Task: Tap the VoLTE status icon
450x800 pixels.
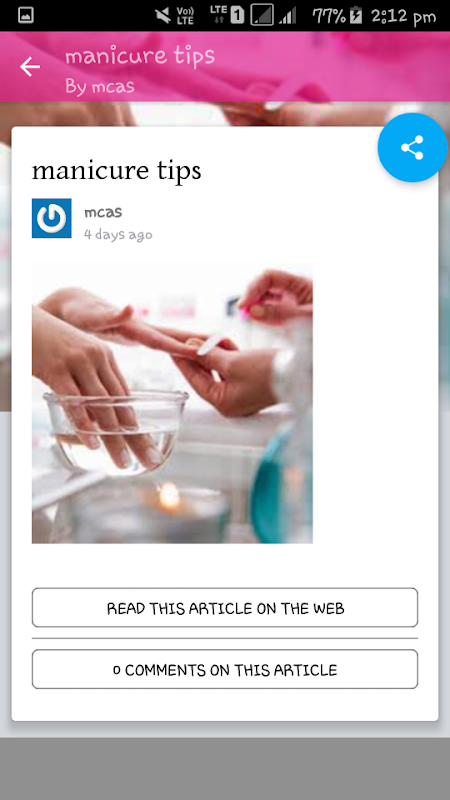Action: [185, 16]
